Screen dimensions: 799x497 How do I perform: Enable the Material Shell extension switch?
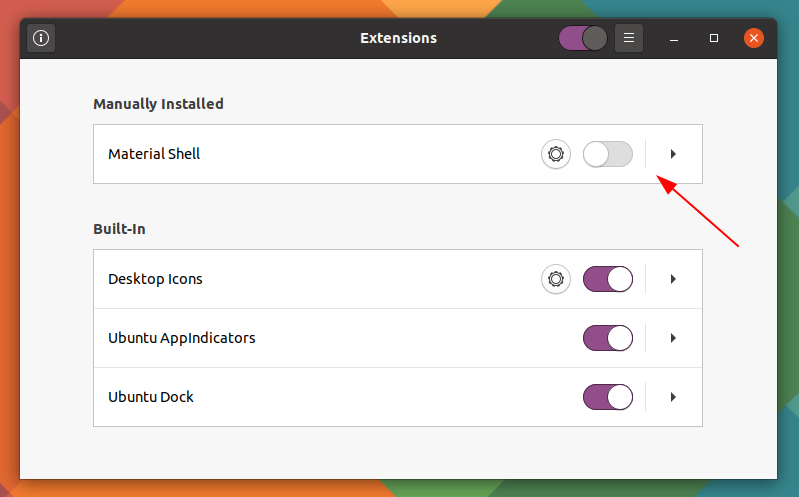pos(608,154)
